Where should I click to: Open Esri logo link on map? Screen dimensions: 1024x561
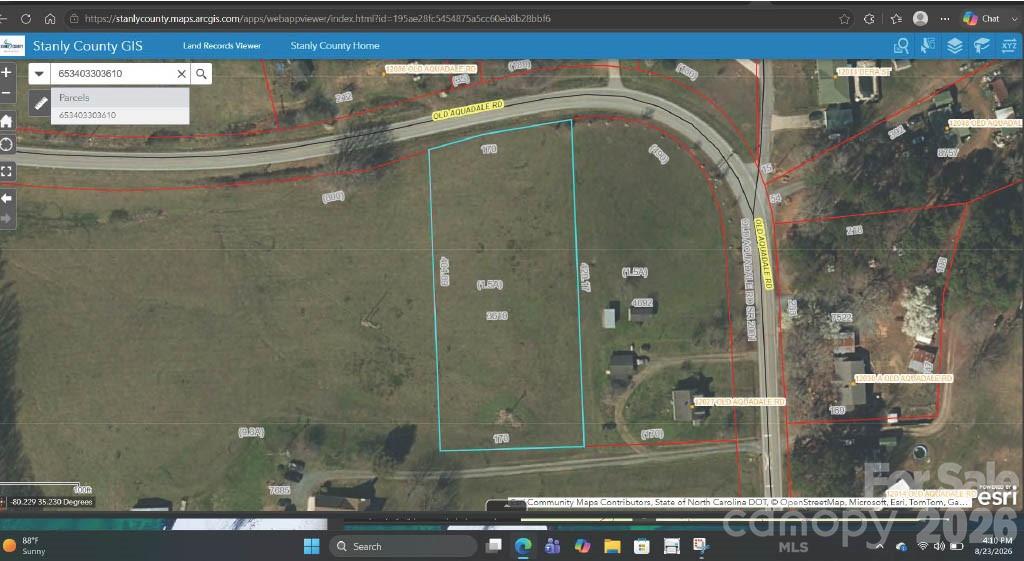coord(998,496)
